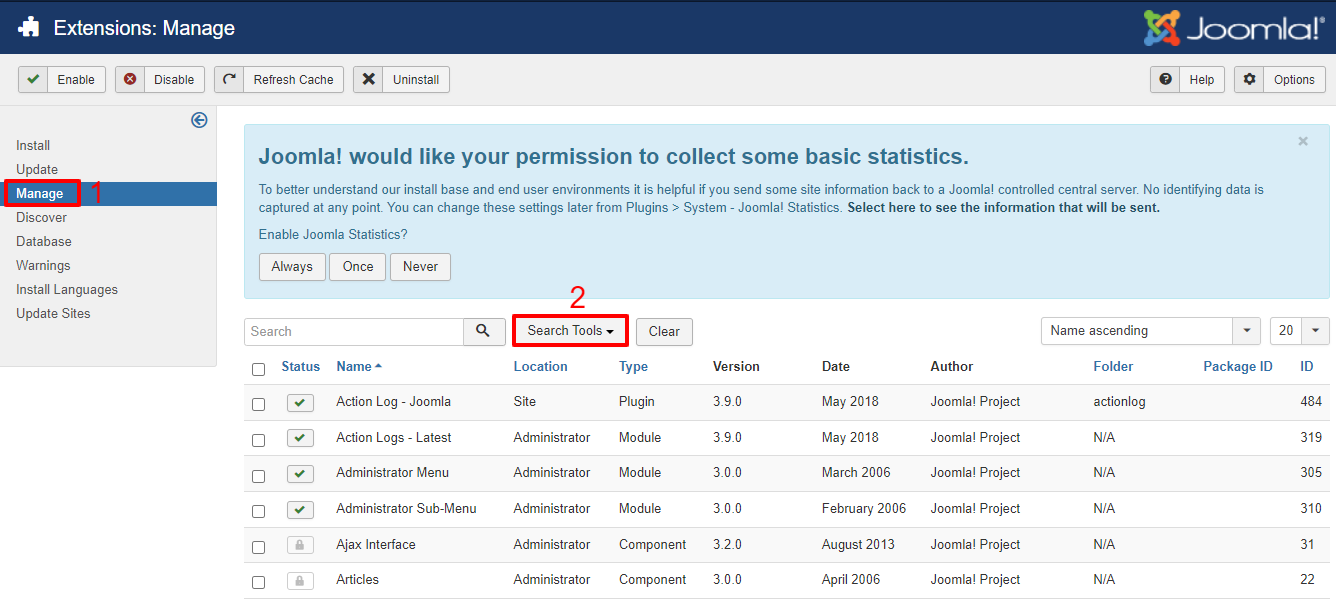The image size is (1336, 599).
Task: Click the magnifying glass search icon button
Action: [484, 331]
